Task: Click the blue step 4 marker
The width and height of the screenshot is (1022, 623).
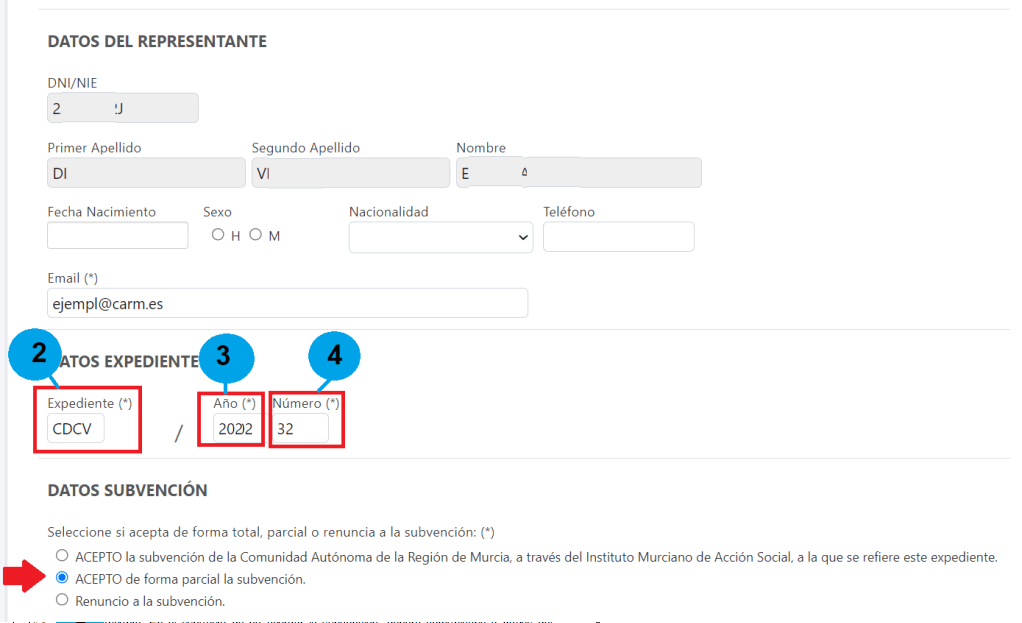Action: tap(334, 355)
